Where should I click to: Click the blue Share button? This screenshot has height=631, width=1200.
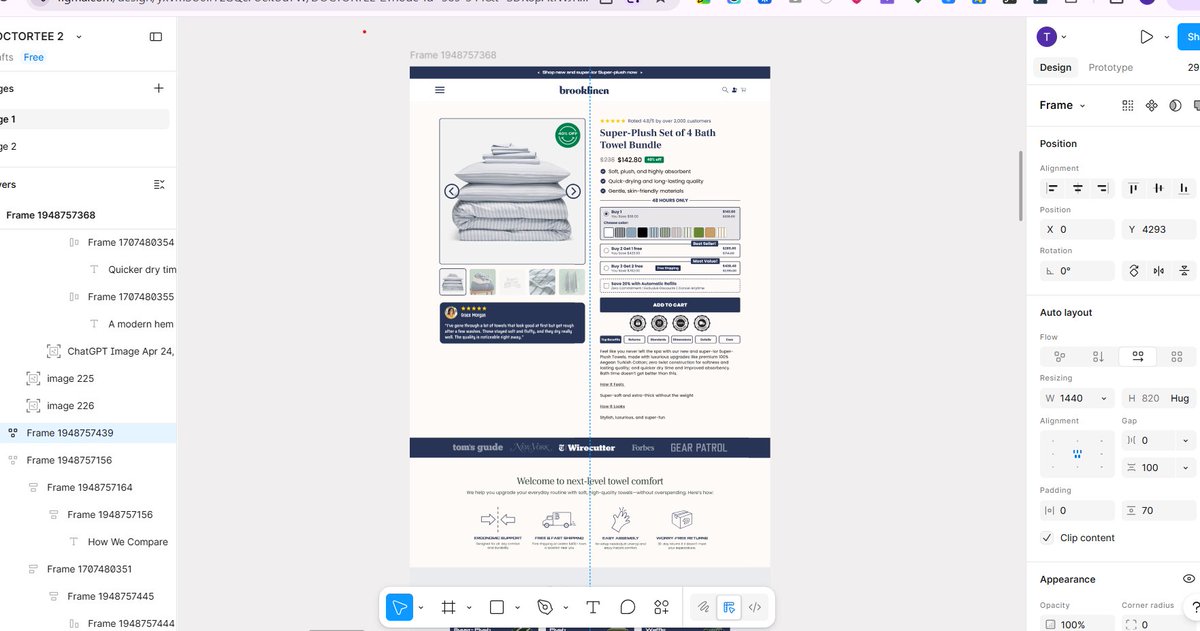[x=1190, y=37]
